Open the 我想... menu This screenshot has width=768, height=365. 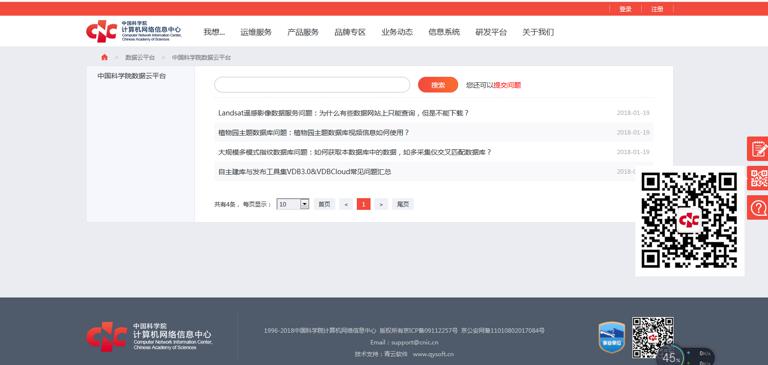coord(214,32)
